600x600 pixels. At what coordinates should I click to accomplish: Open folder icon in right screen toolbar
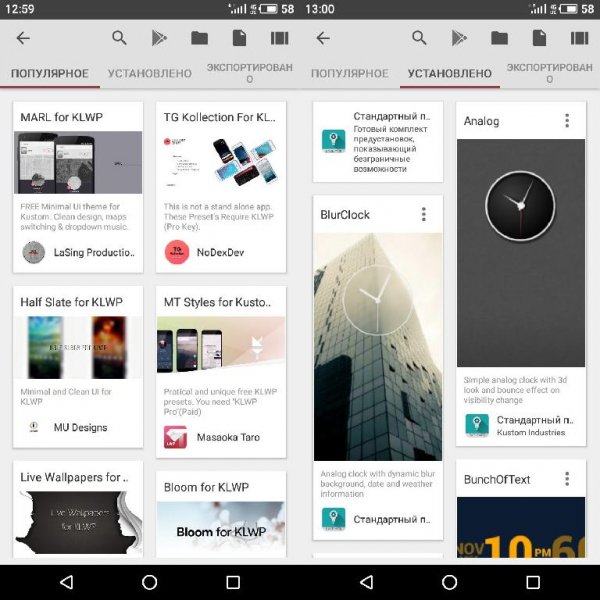(x=499, y=38)
